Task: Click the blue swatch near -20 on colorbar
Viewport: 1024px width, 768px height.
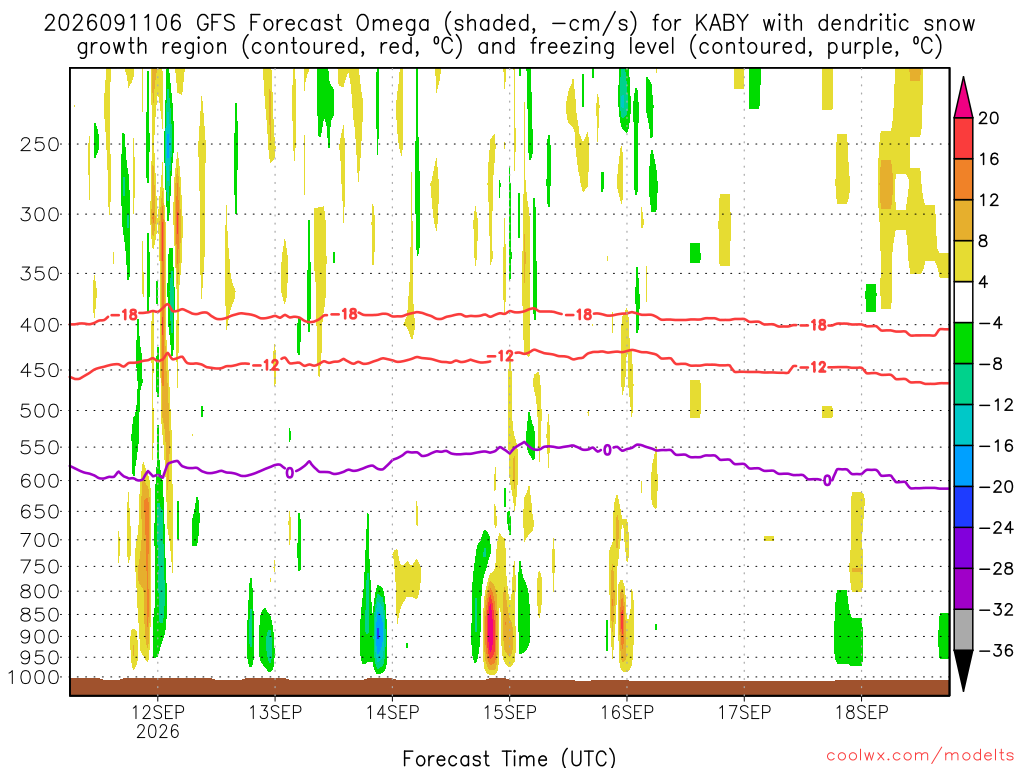Action: pos(963,466)
